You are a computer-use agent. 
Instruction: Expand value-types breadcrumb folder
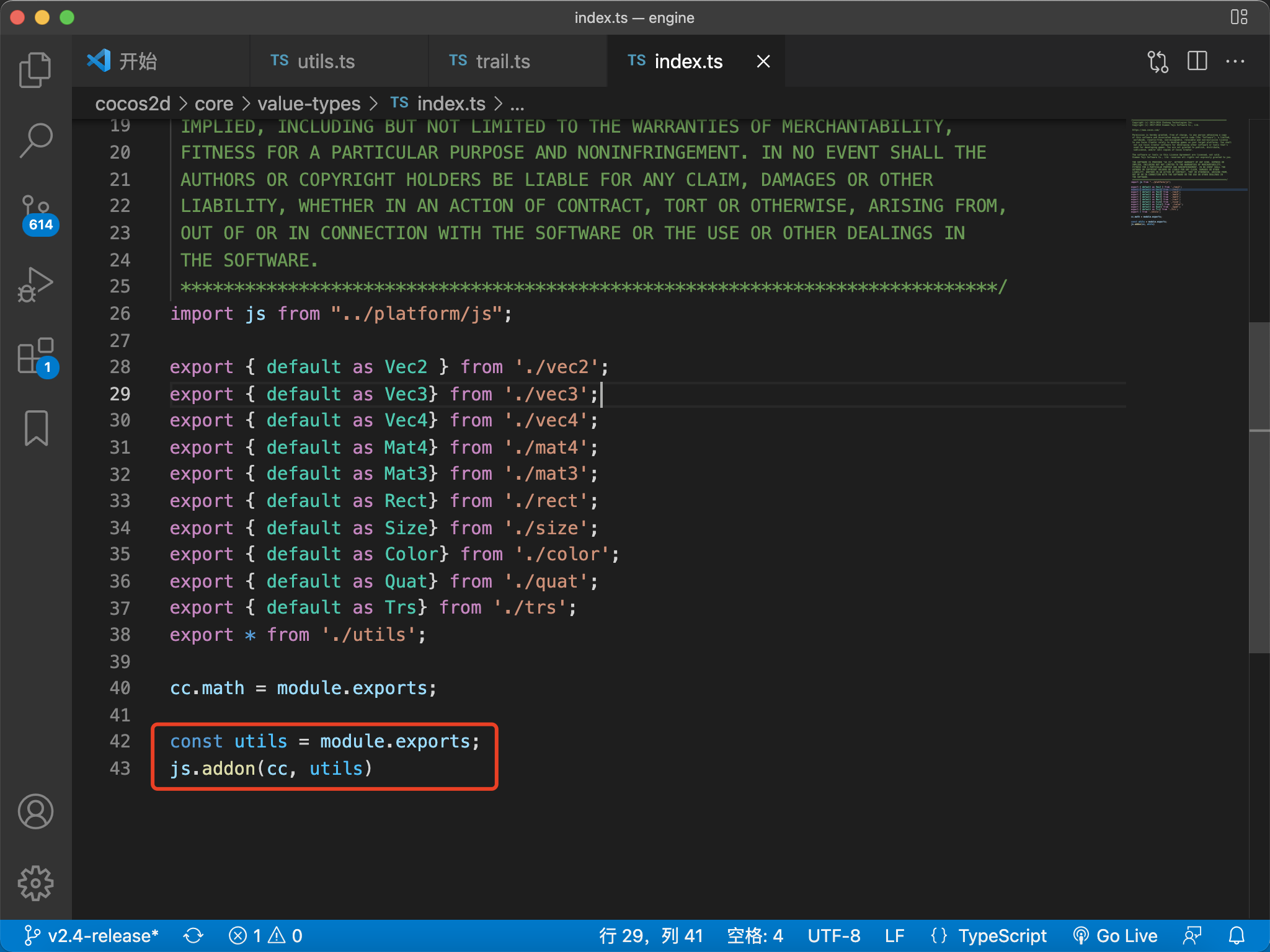coord(309,104)
